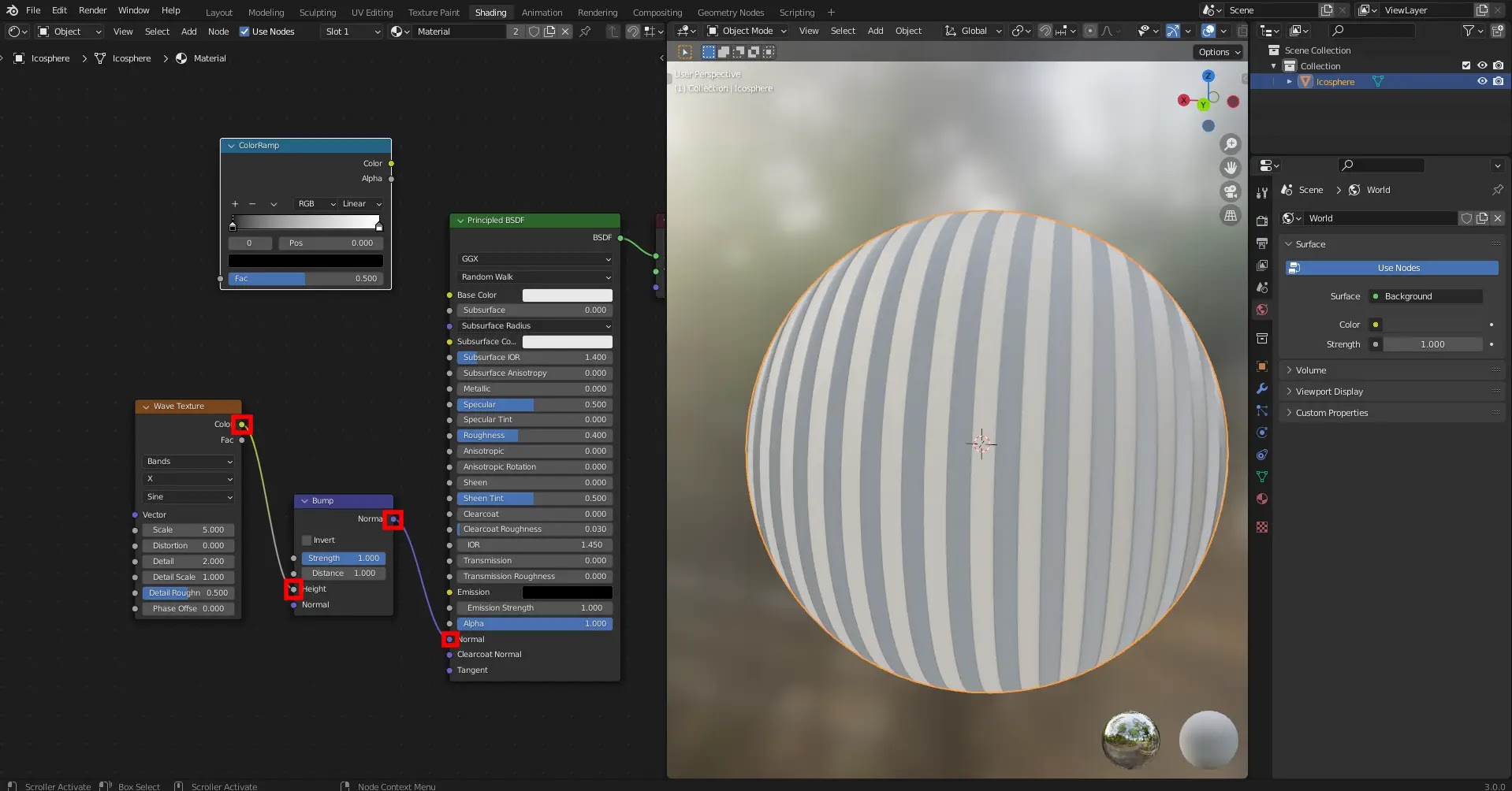Select Icosphere in the outliner

pos(1335,82)
